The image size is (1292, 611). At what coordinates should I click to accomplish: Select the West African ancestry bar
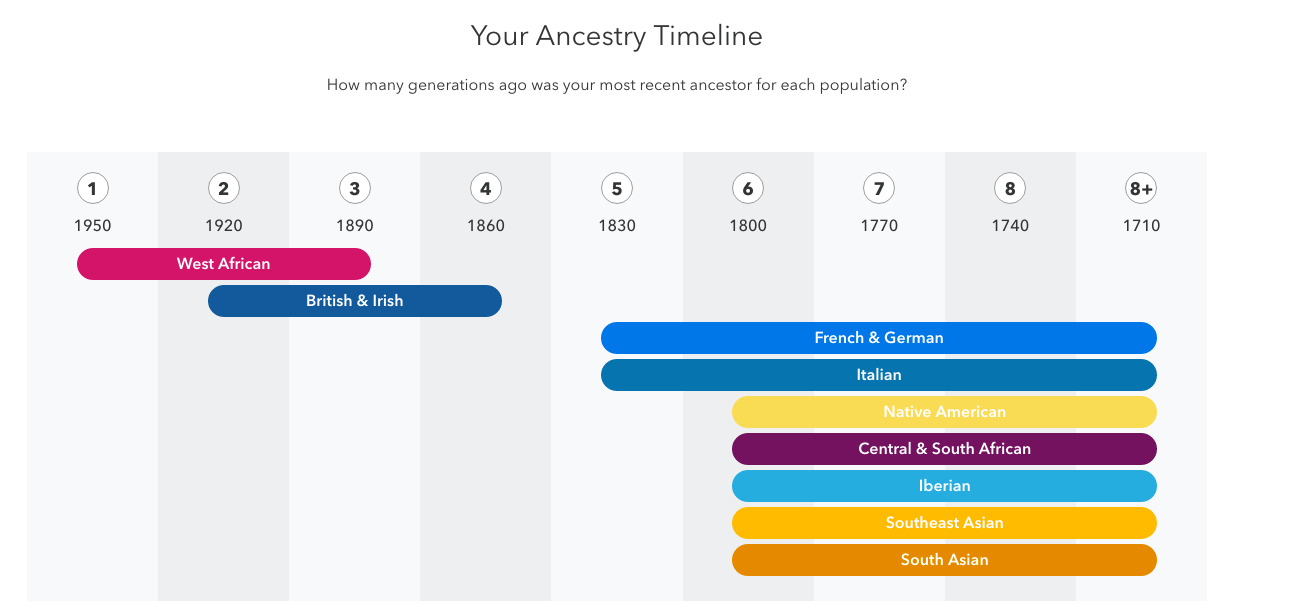click(x=224, y=264)
